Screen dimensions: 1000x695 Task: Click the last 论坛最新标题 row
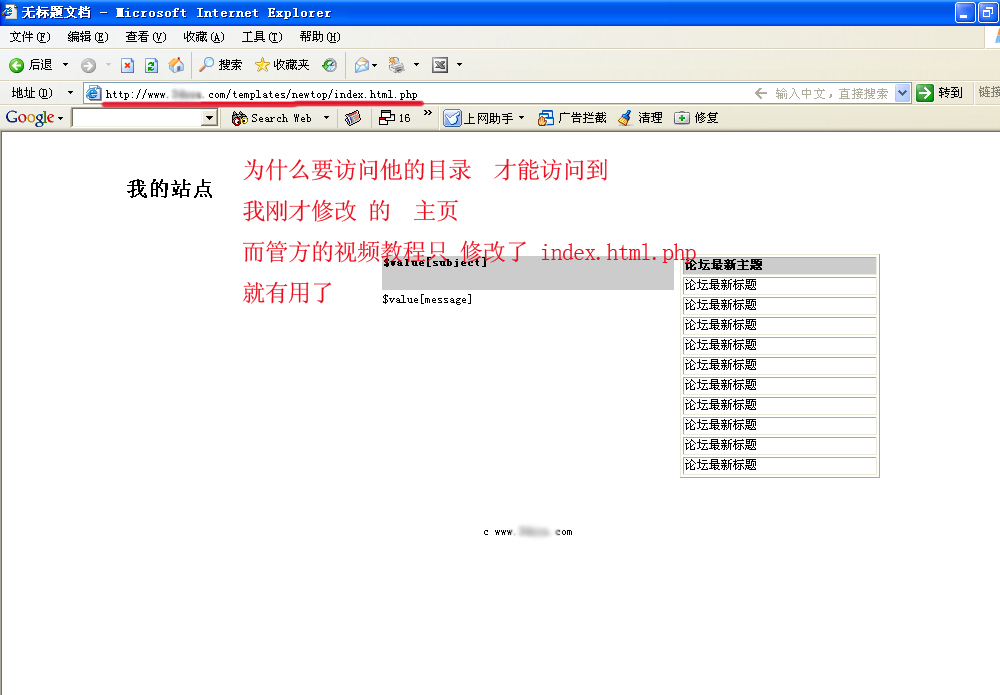[x=779, y=465]
